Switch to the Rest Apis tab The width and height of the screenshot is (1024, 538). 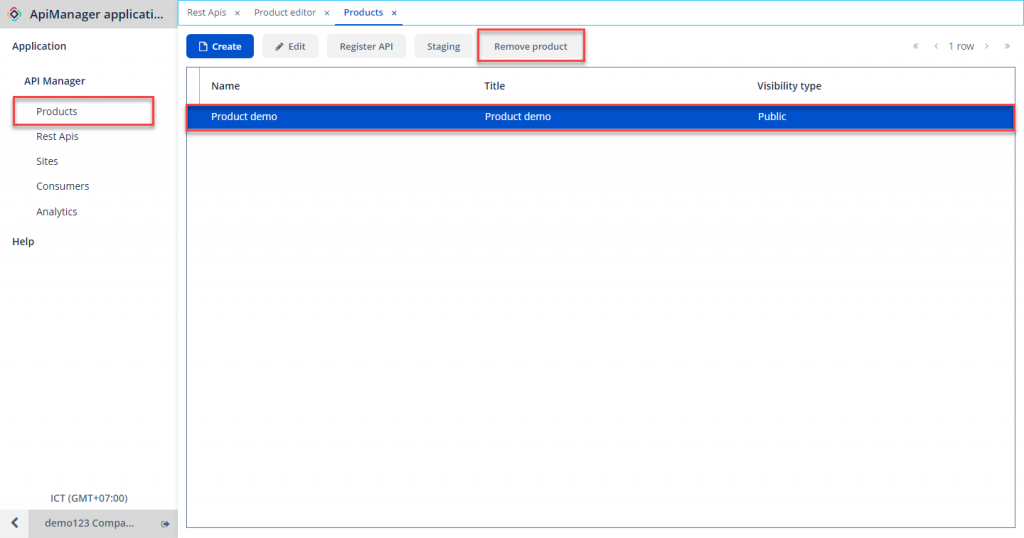[204, 13]
